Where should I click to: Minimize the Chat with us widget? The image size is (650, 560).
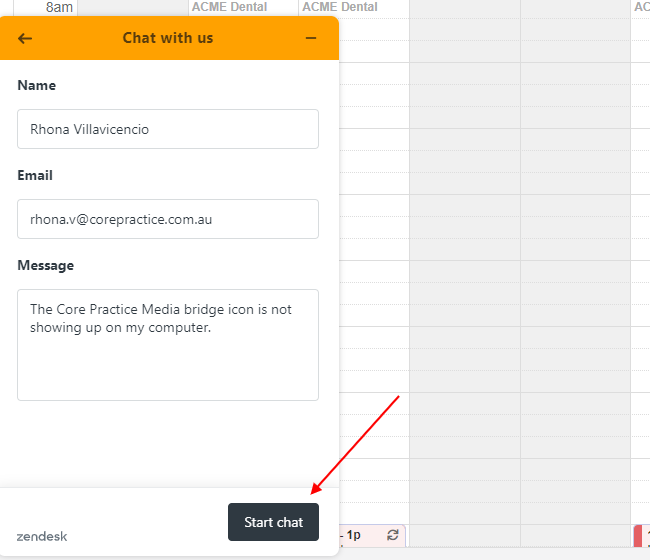point(311,38)
